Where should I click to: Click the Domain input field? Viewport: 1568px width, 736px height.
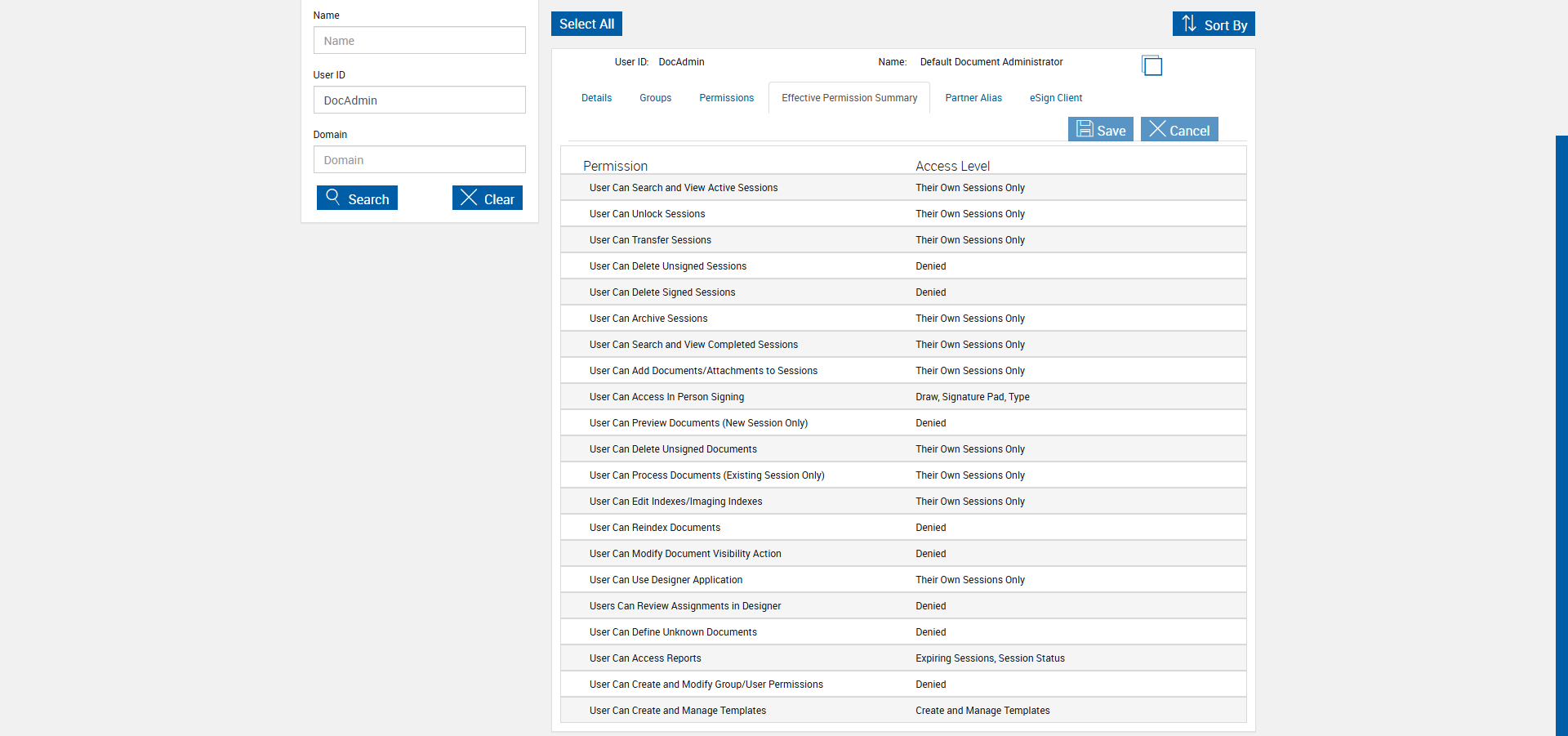click(419, 159)
